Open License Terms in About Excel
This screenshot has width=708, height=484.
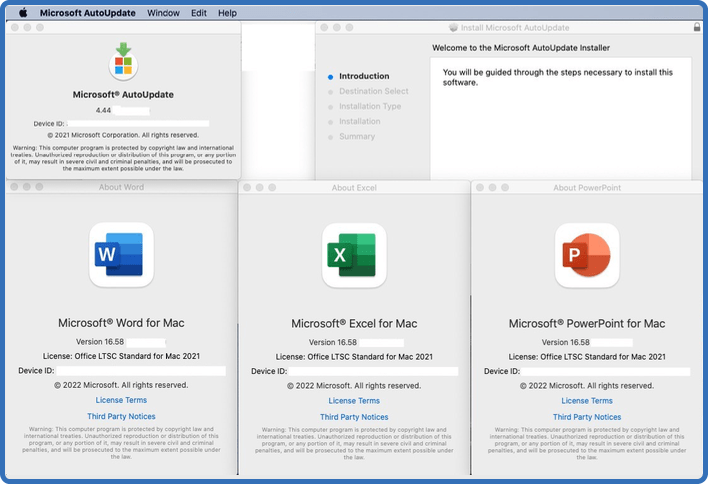point(354,400)
